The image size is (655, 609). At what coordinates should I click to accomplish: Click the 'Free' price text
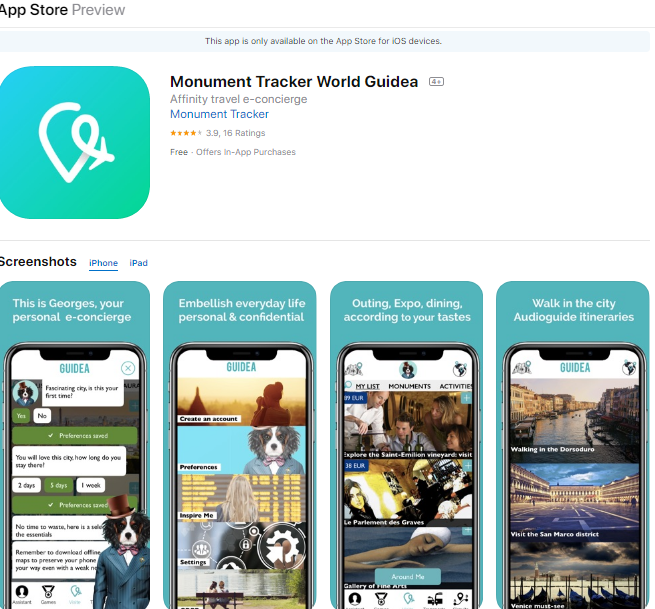pyautogui.click(x=179, y=152)
